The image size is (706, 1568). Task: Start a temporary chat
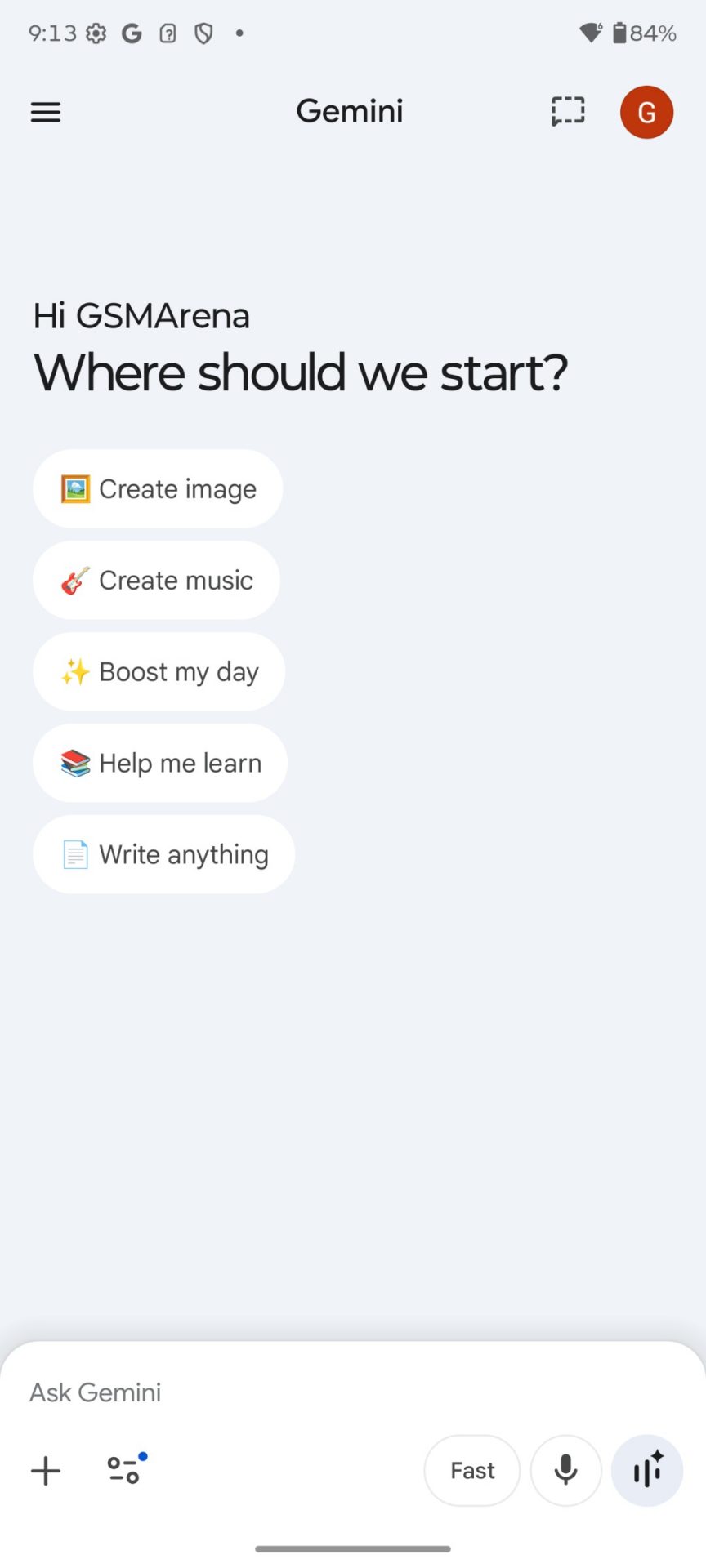(x=568, y=112)
